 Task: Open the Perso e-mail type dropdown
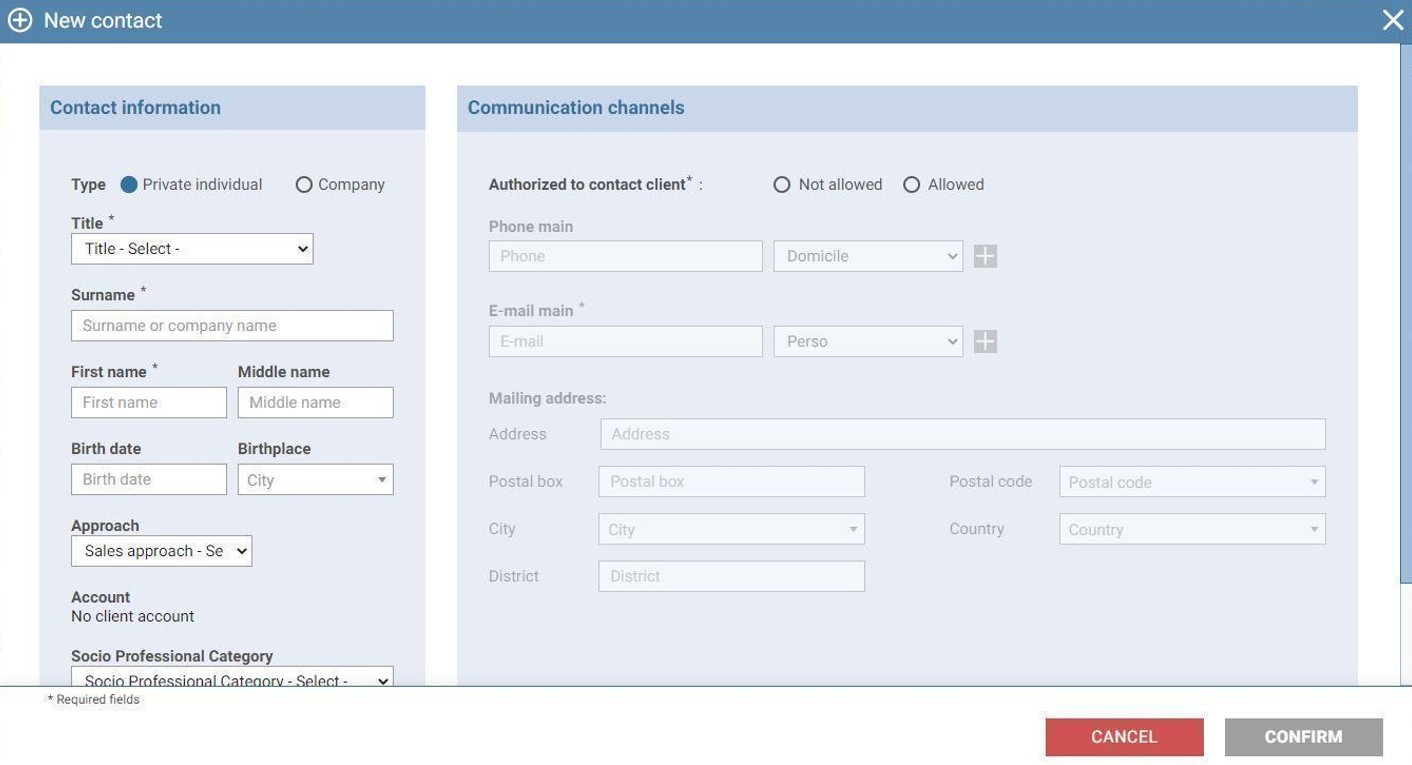click(x=868, y=341)
